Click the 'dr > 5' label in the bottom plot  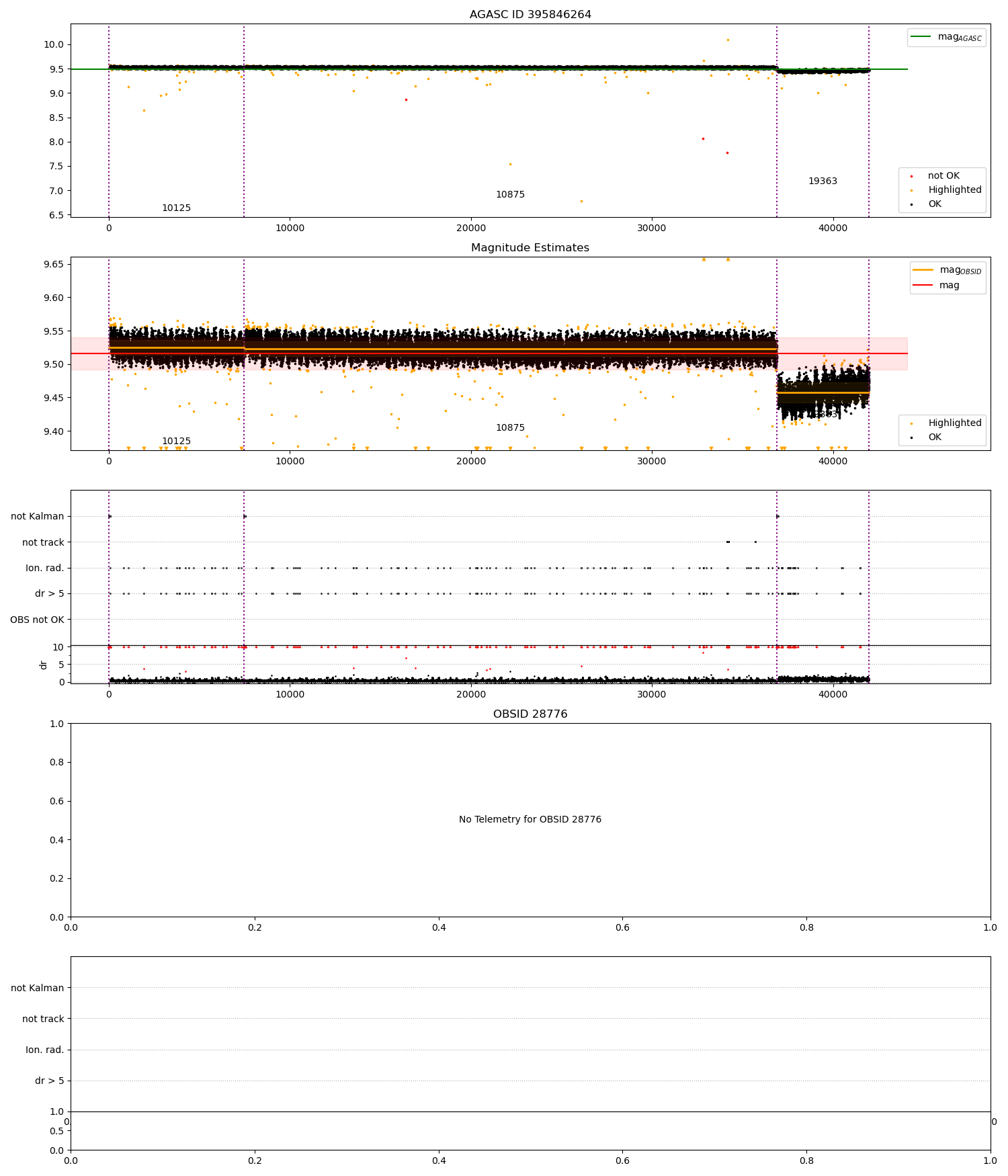50,1081
